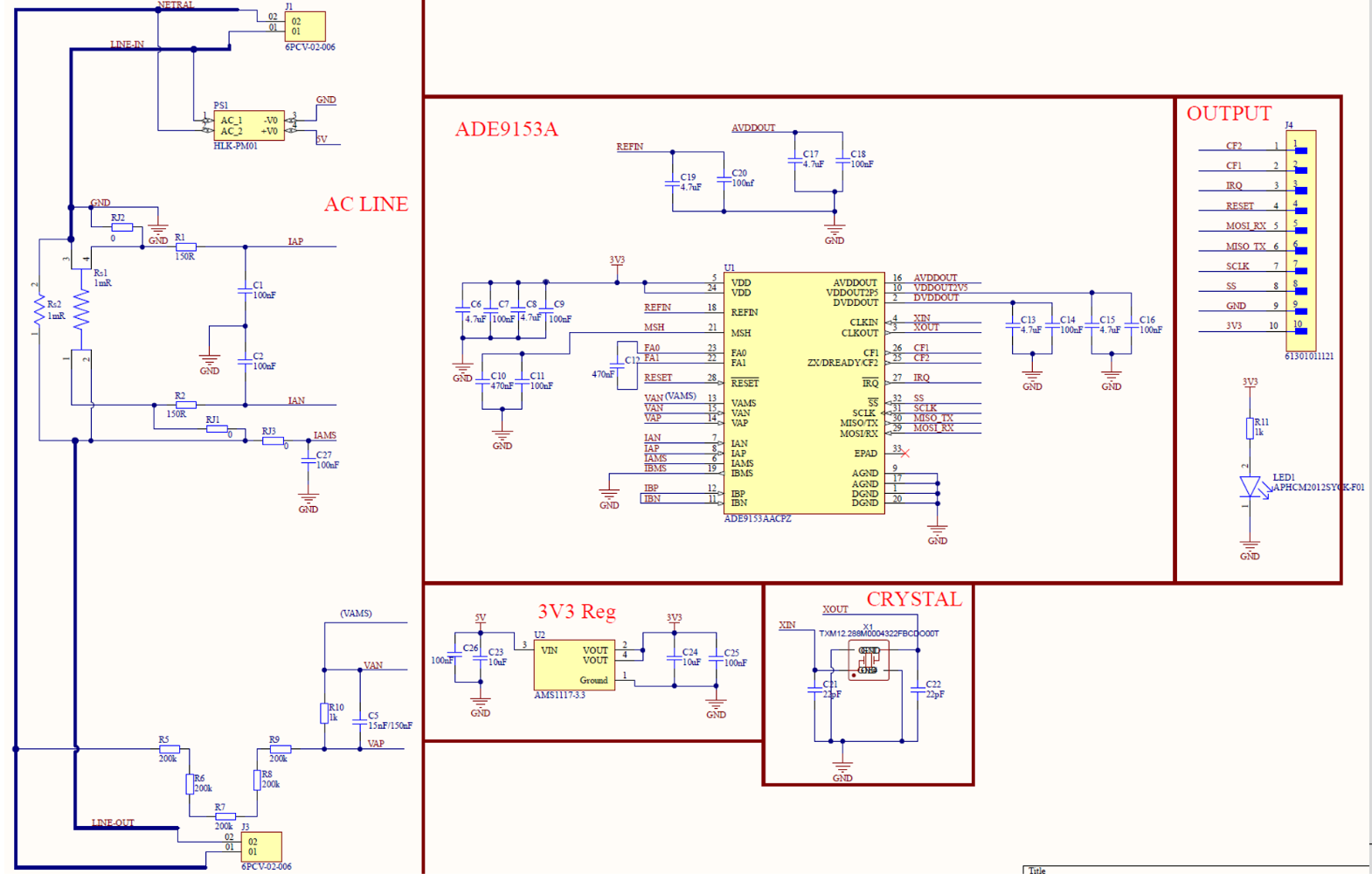
Task: Select the J4 output header 61301011121
Action: [x=1300, y=240]
